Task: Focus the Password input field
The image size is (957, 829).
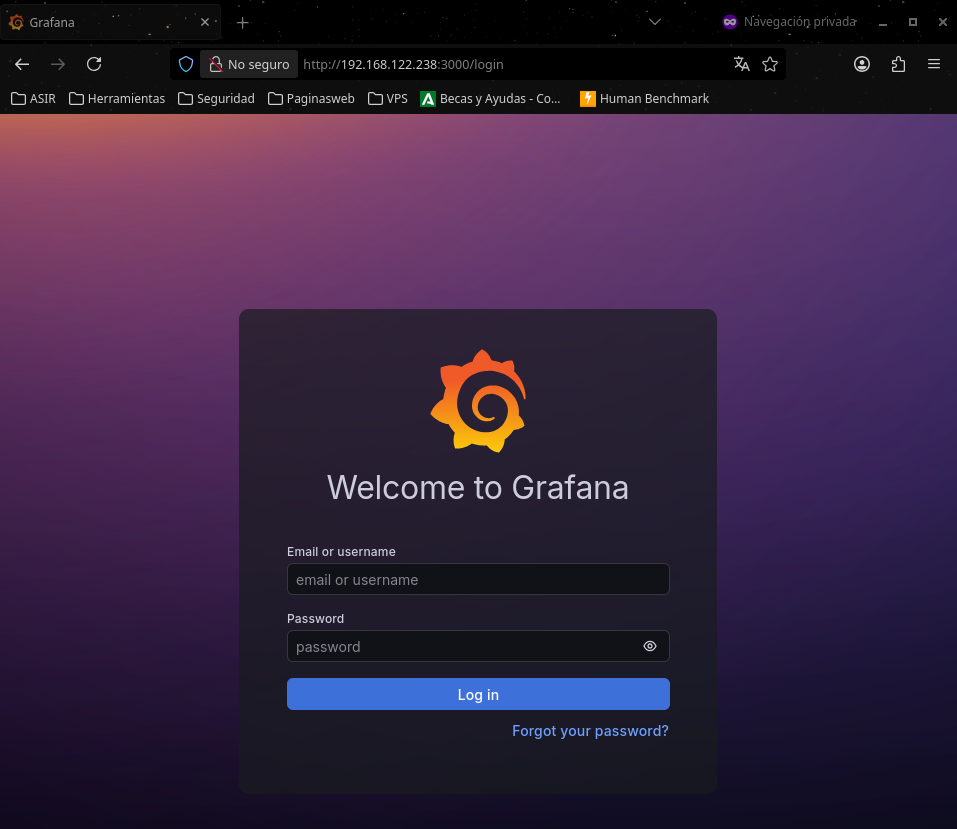Action: point(478,646)
